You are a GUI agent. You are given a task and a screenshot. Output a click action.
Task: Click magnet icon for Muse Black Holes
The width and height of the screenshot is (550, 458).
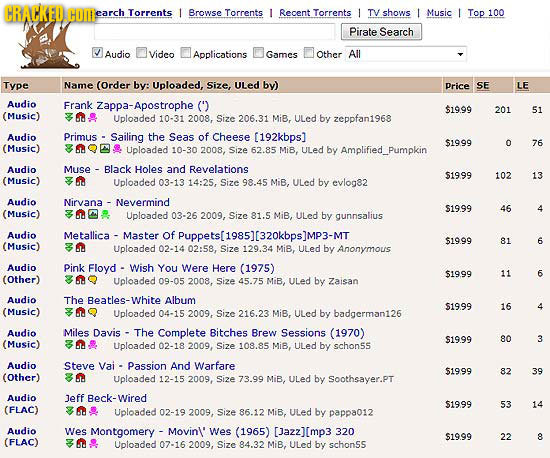click(x=81, y=181)
